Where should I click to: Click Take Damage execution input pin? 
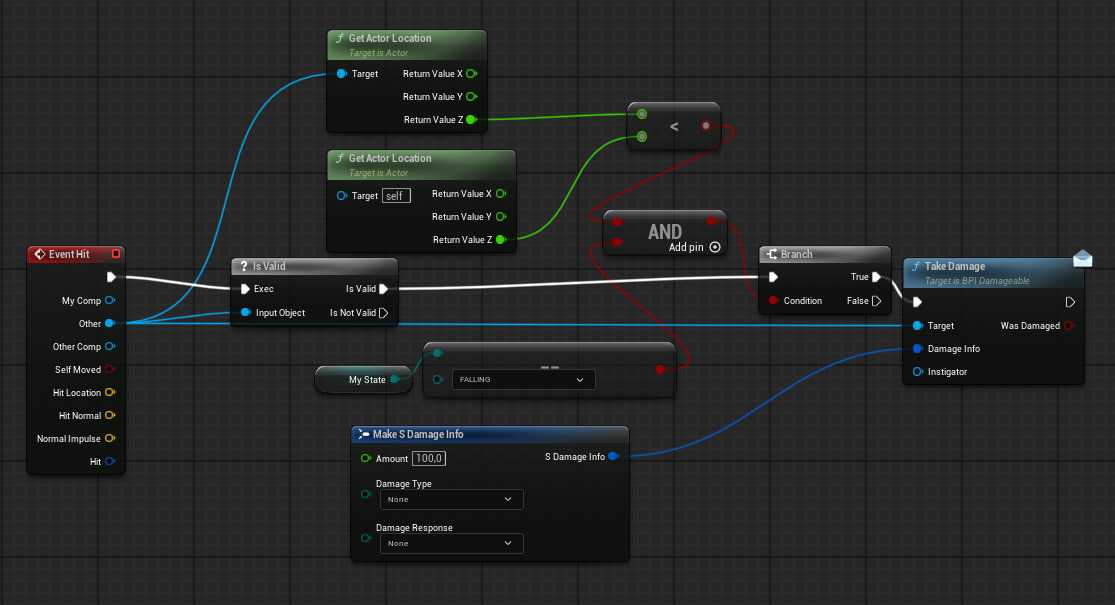(917, 302)
